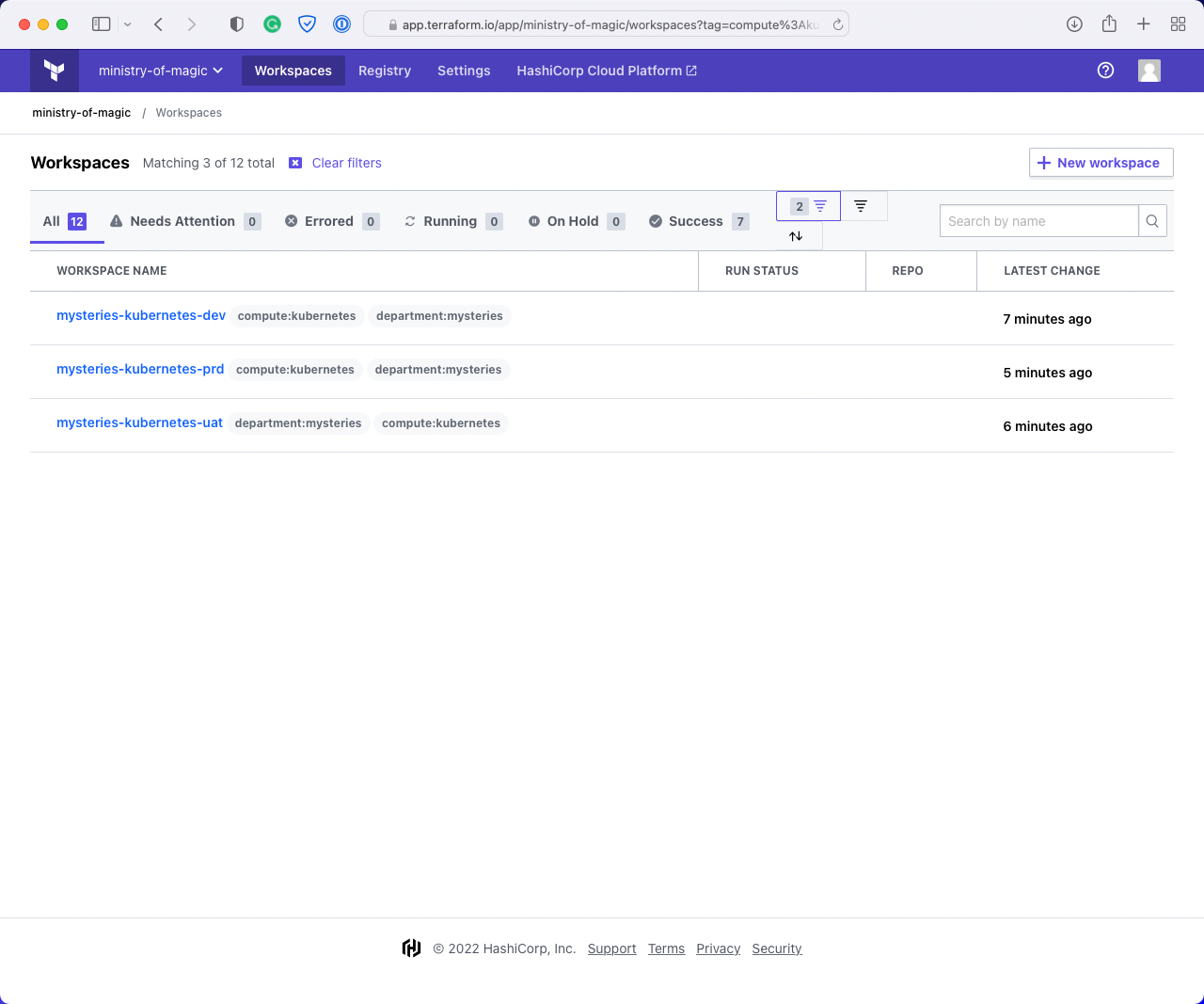This screenshot has height=1004, width=1204.
Task: Click department:mysteries tag on dev row
Action: coord(439,316)
